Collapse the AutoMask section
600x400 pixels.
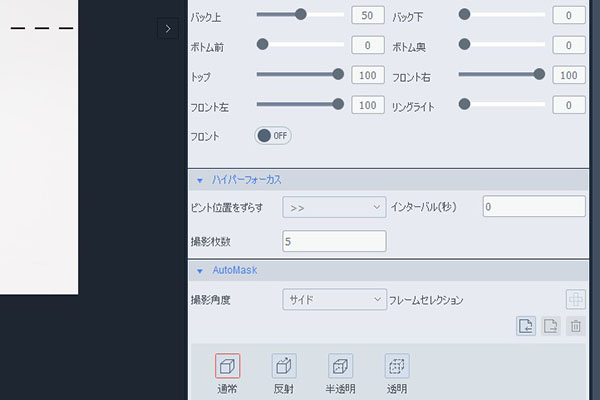point(200,271)
